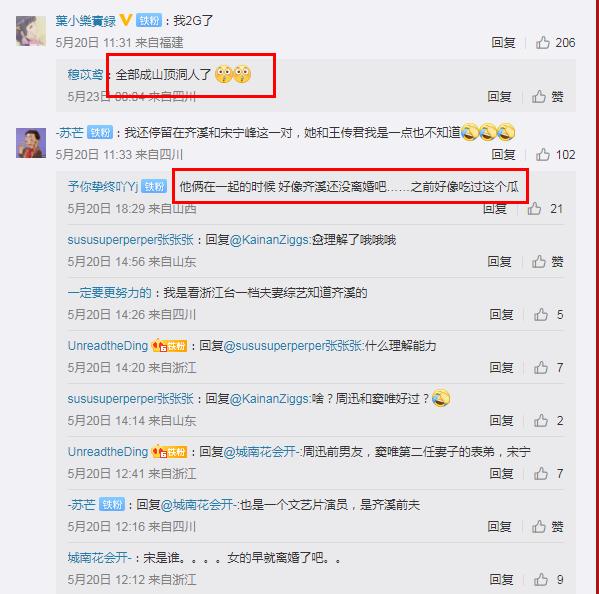Reply to the 14:56 山东 comment
Viewport: 599px width, 594px height.
[x=499, y=262]
